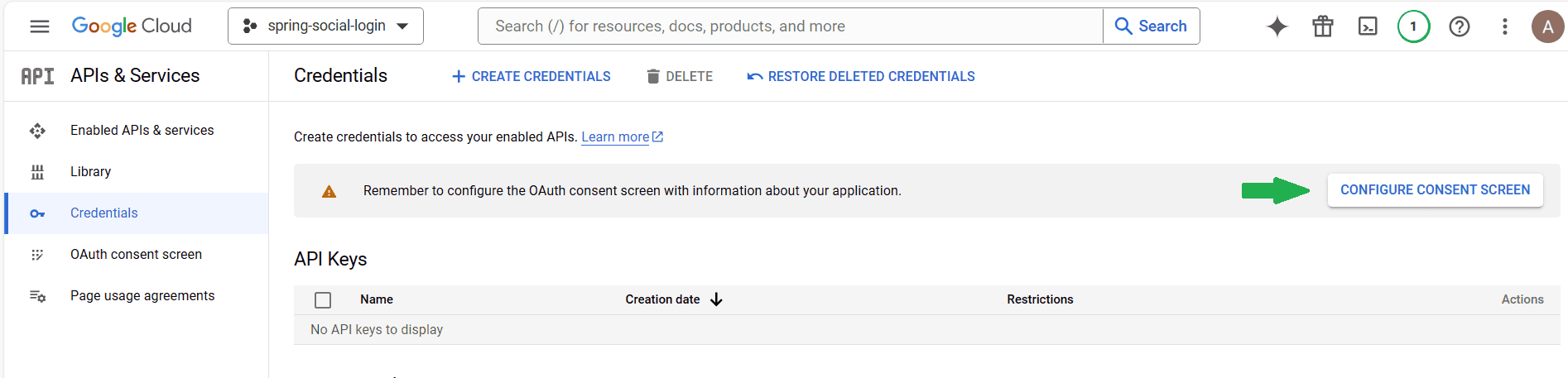Viewport: 1568px width, 378px height.
Task: Toggle the select-all API keys checkbox
Action: point(323,300)
